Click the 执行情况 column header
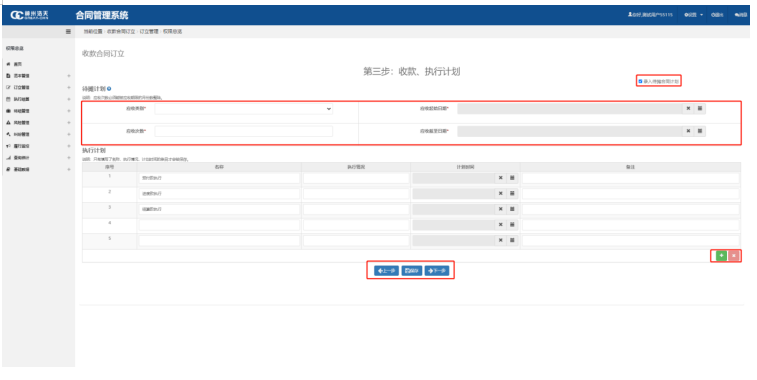The image size is (757, 380). pos(356,167)
